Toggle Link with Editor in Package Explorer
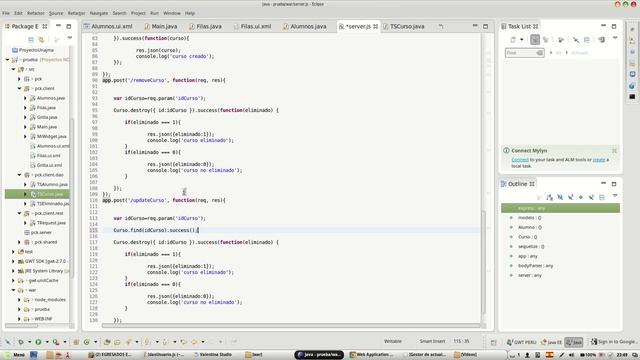The image size is (640, 360). tap(41, 40)
